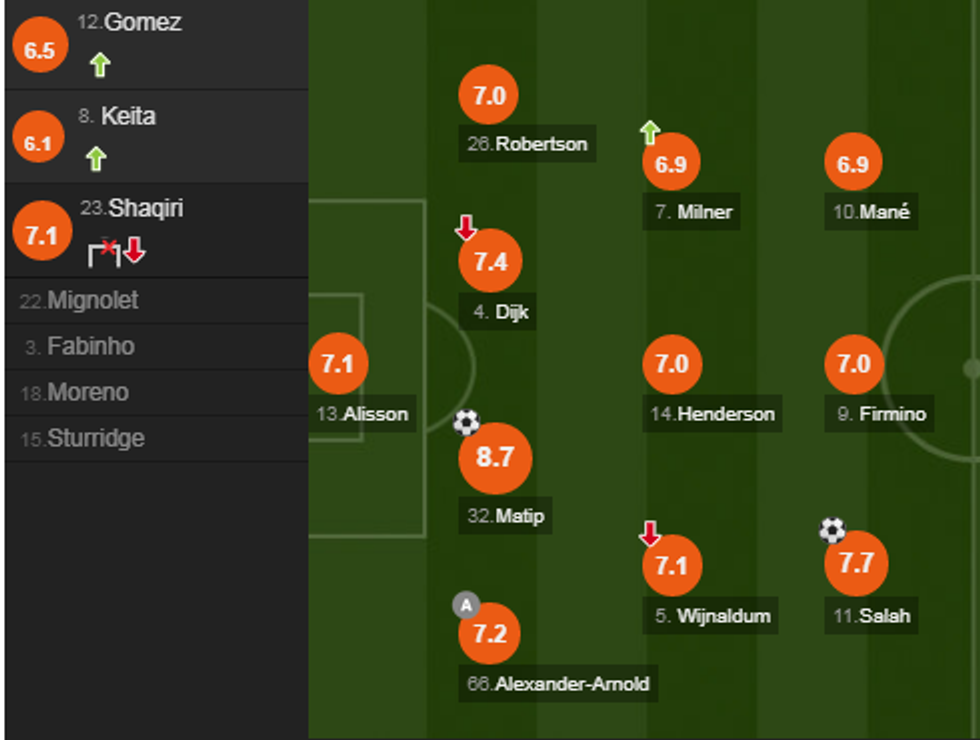Screen dimensions: 980x740
Task: Click the goal ball icon beside Matip
Action: point(467,422)
